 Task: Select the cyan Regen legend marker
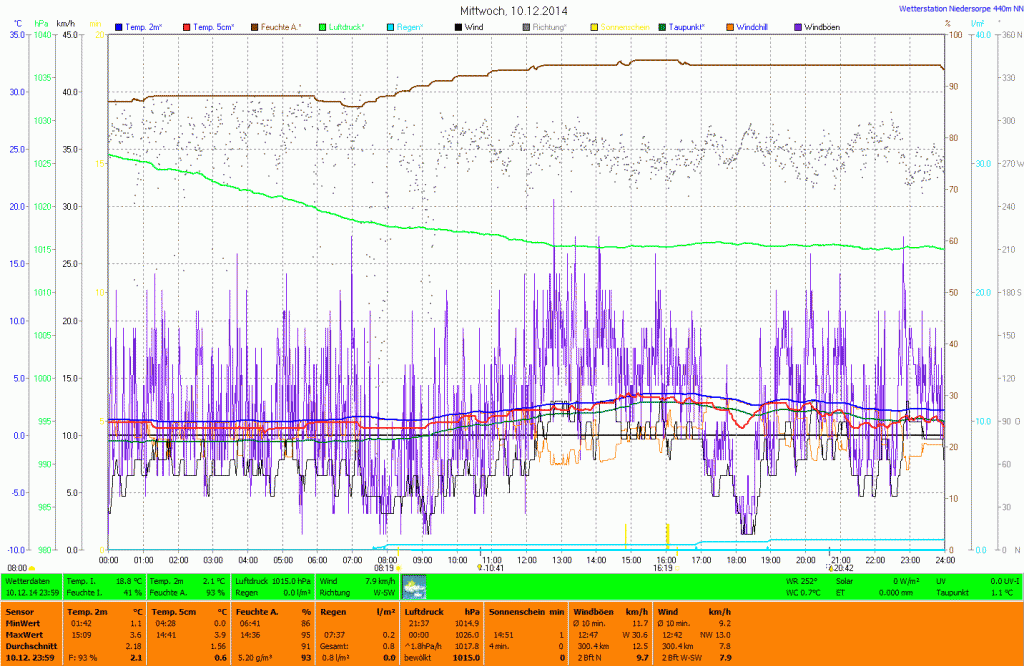391,26
